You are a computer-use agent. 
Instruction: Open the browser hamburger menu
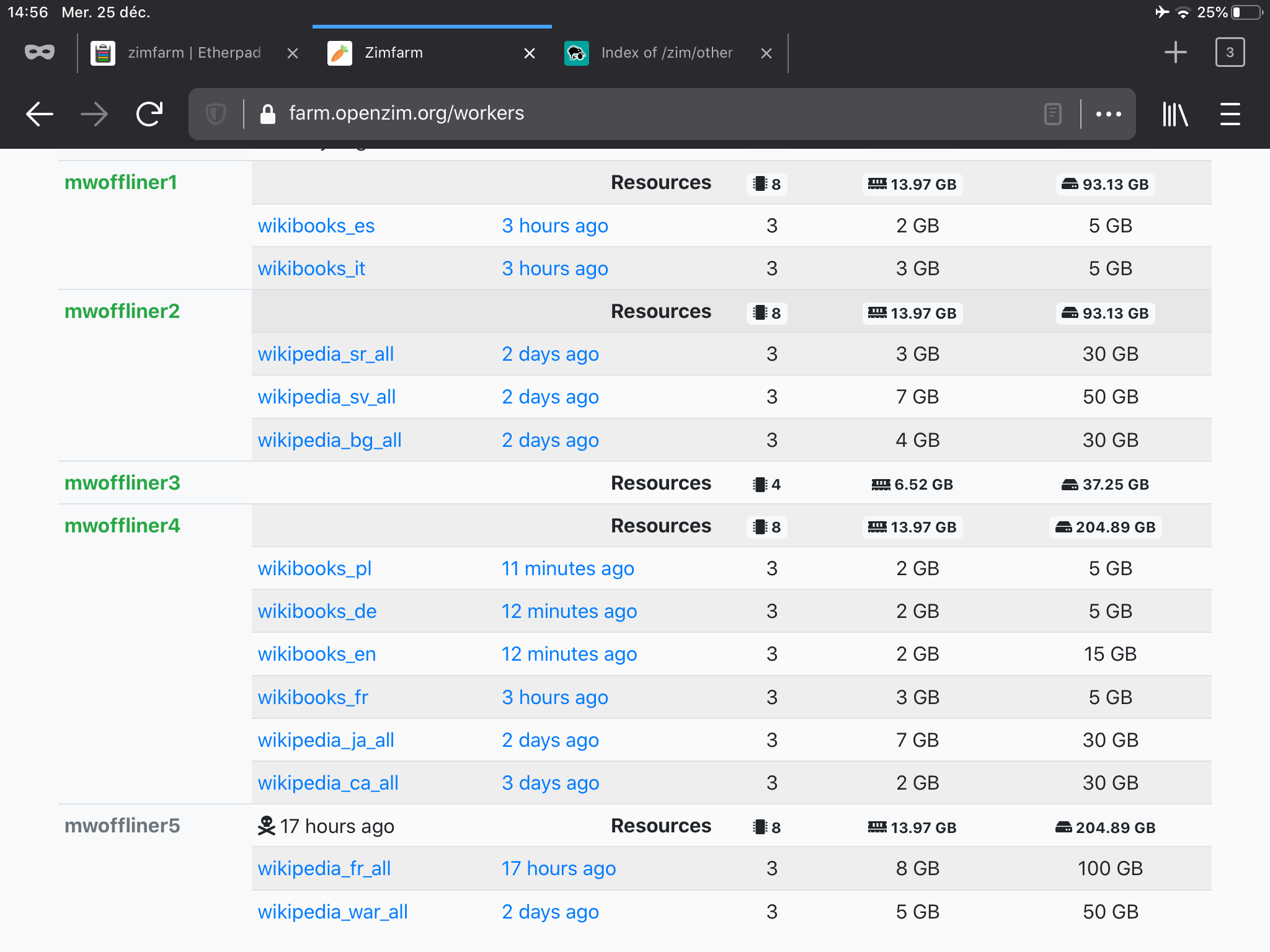1230,115
